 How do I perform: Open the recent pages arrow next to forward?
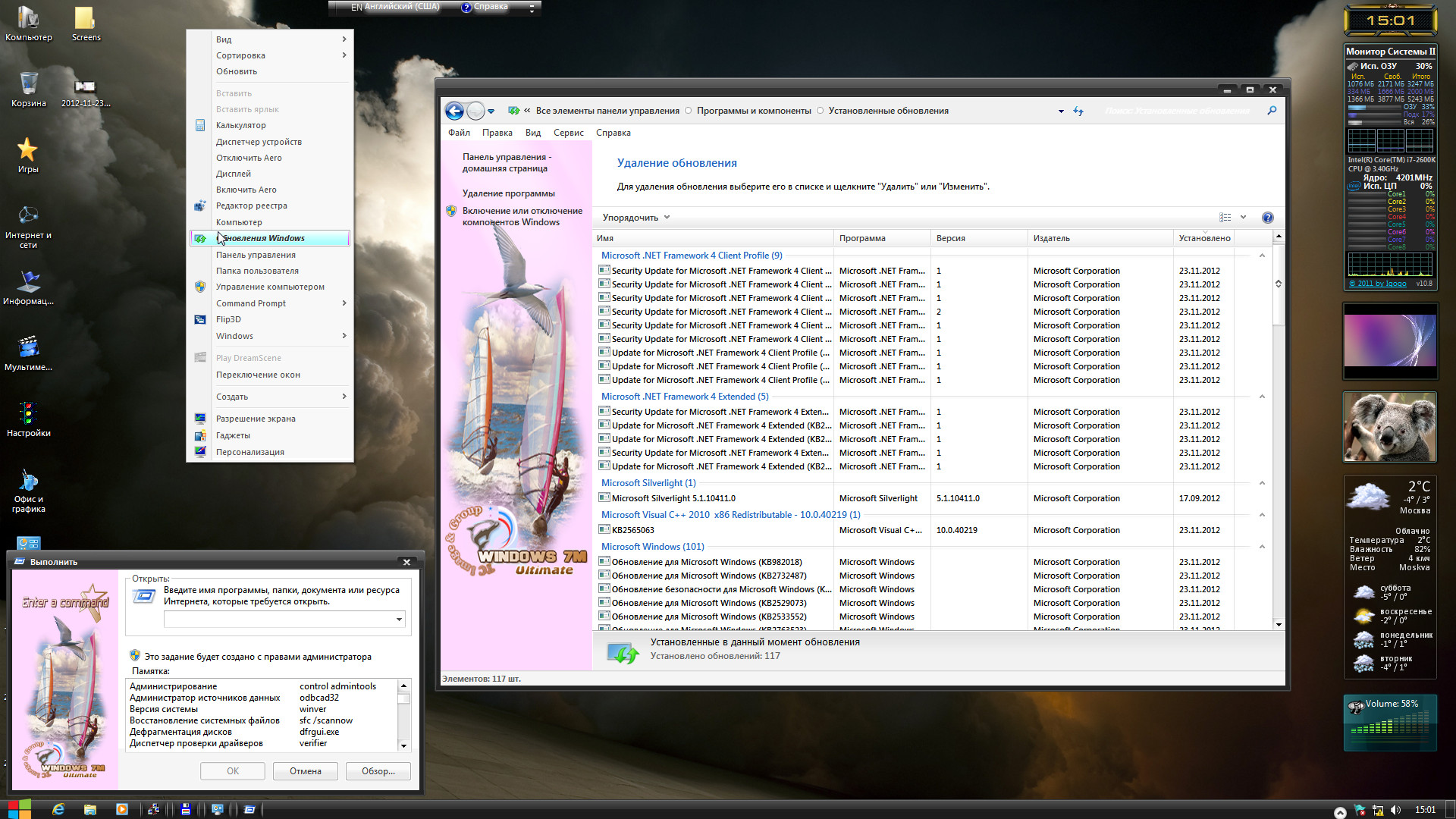click(x=491, y=111)
